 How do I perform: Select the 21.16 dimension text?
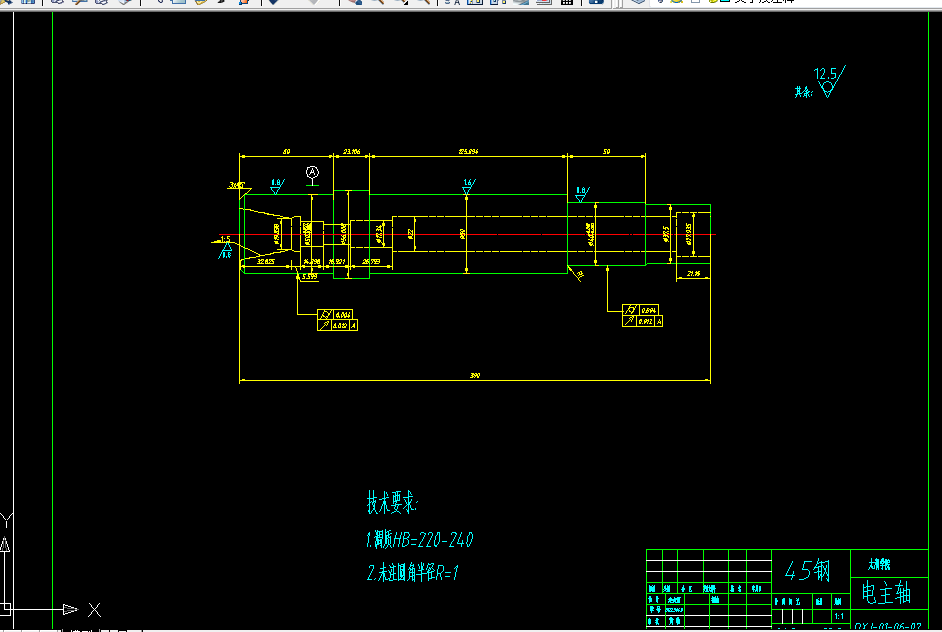click(x=693, y=273)
